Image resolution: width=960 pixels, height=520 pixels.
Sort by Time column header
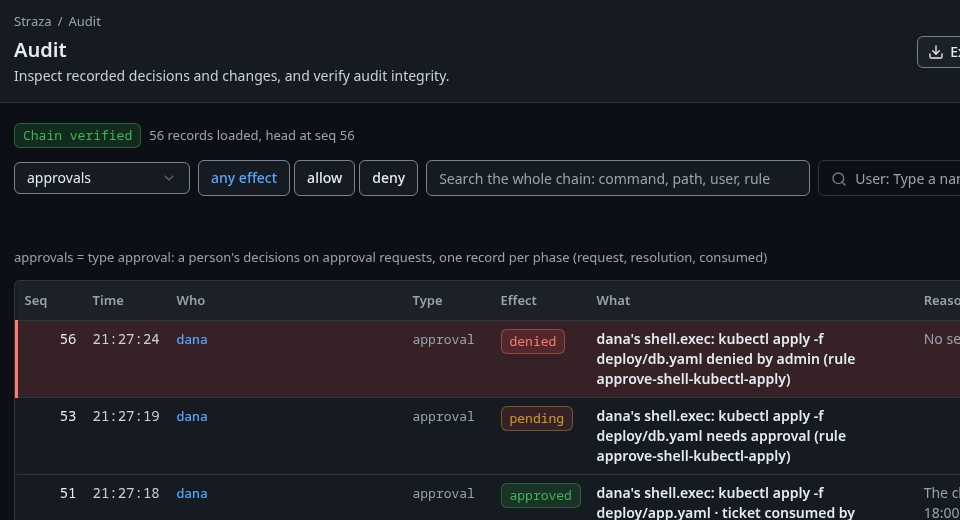click(108, 301)
